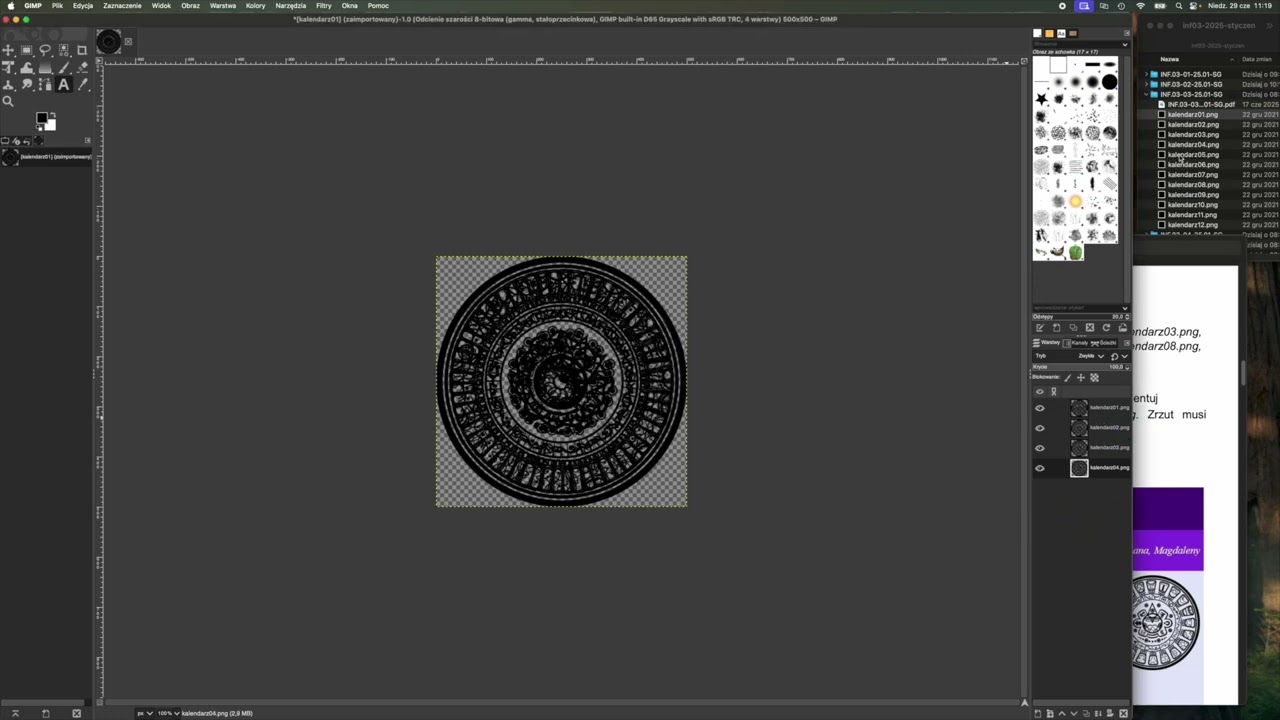Open the Tryb layer mode dropdown

(x=1091, y=356)
